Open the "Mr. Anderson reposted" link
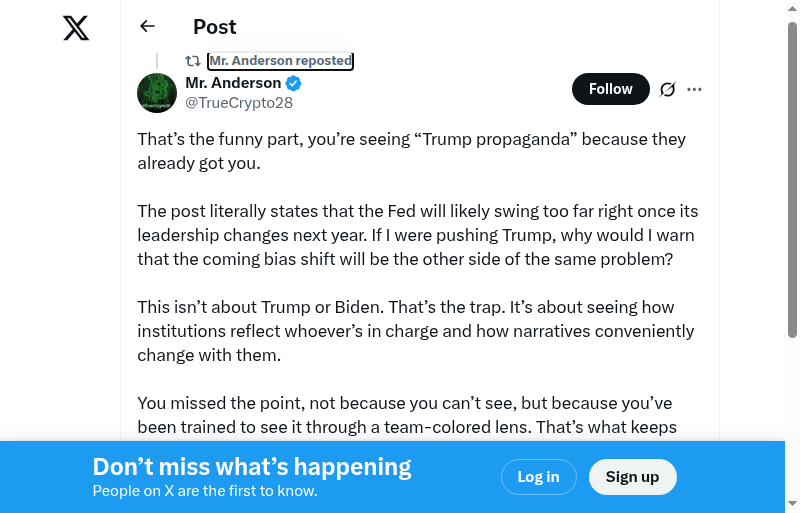Image resolution: width=800 pixels, height=513 pixels. [280, 61]
